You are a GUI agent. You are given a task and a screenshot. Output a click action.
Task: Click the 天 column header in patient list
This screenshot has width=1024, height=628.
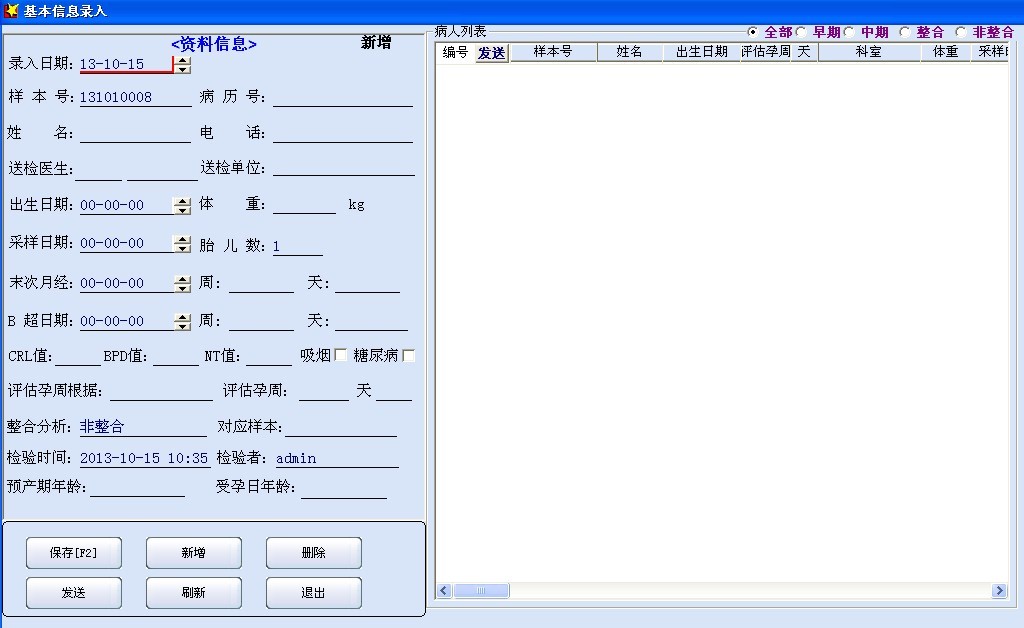pos(804,52)
